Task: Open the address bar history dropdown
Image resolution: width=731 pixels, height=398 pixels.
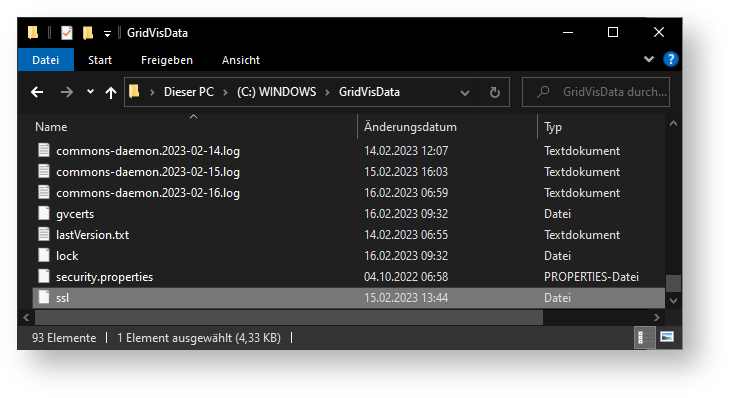Action: pos(465,93)
